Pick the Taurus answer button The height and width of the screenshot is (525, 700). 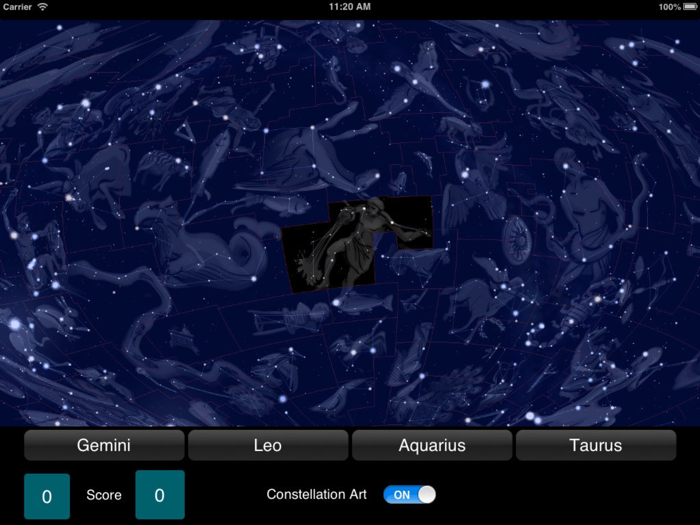click(x=596, y=445)
